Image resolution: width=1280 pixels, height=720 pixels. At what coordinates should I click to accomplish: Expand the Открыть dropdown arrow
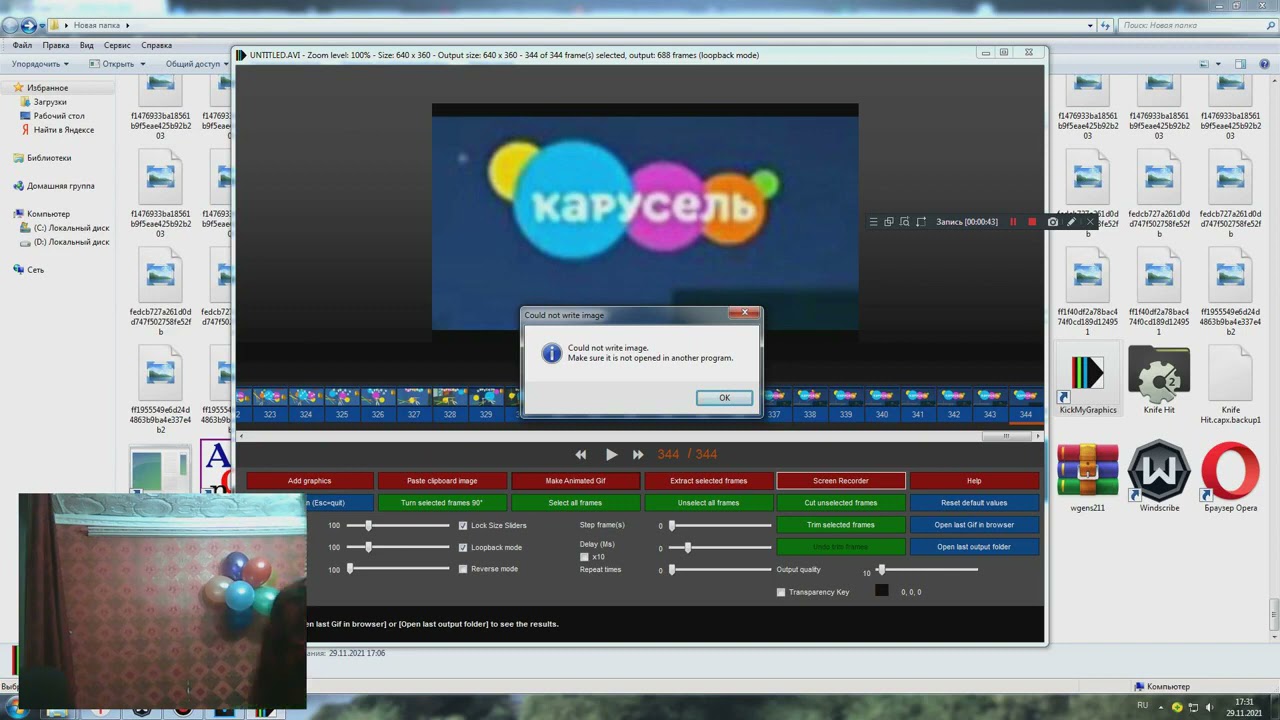[x=143, y=64]
